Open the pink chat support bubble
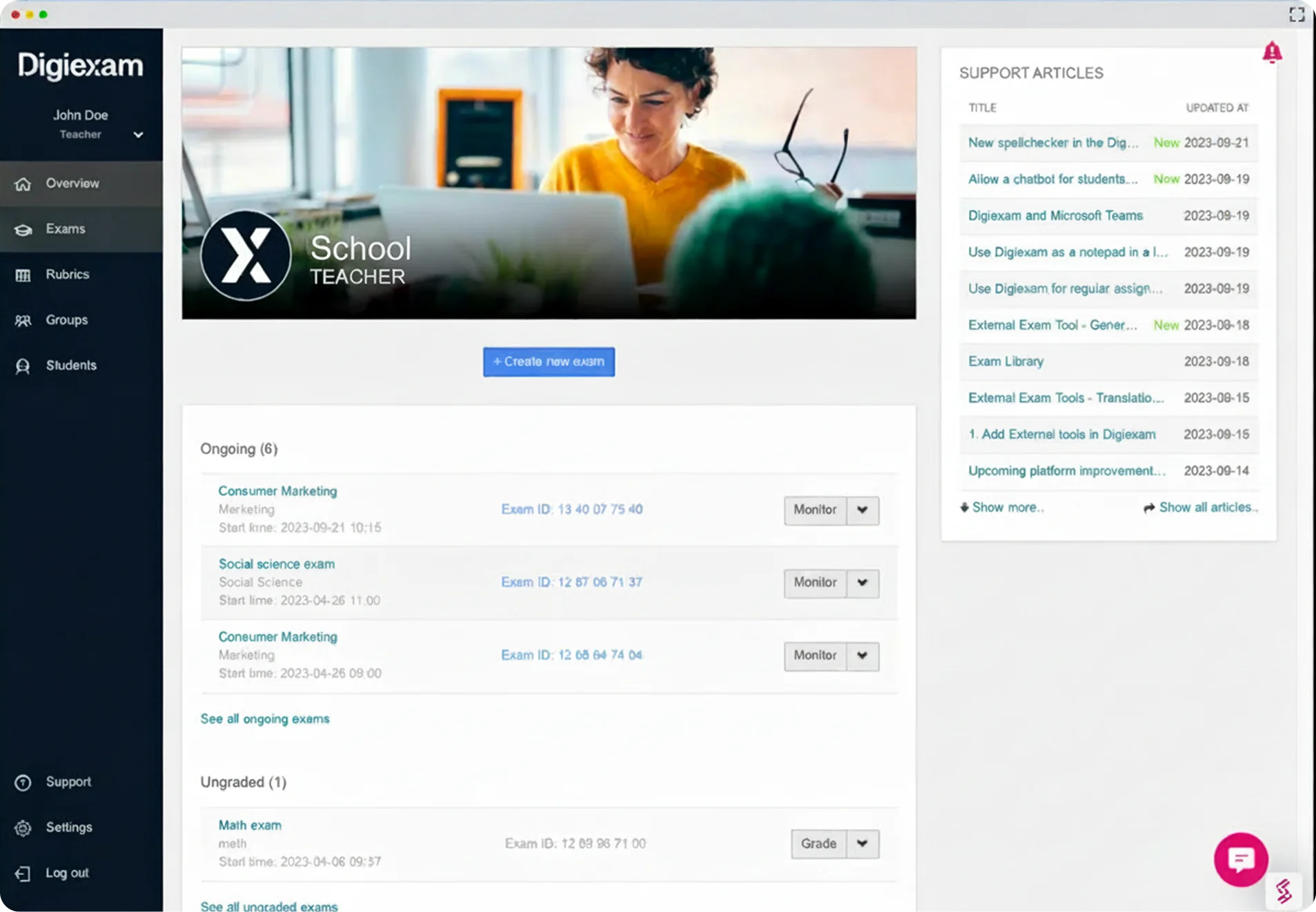Image resolution: width=1316 pixels, height=912 pixels. [x=1240, y=859]
